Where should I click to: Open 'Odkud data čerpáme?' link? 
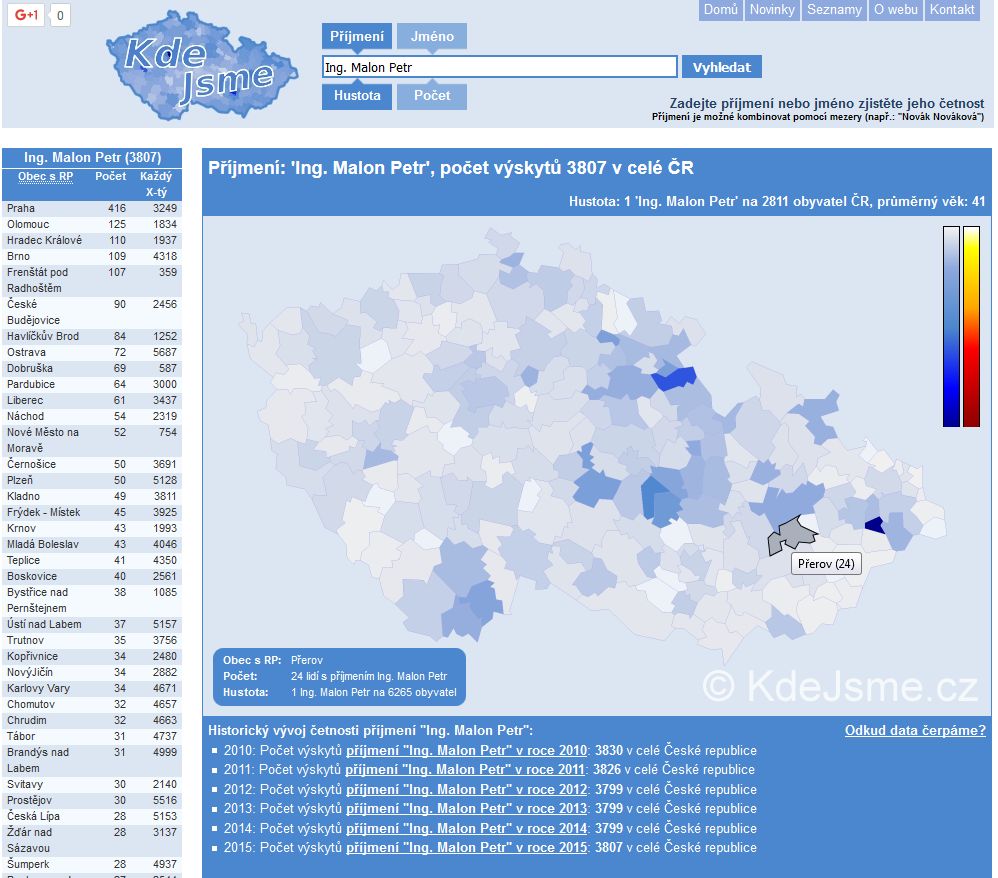click(914, 730)
